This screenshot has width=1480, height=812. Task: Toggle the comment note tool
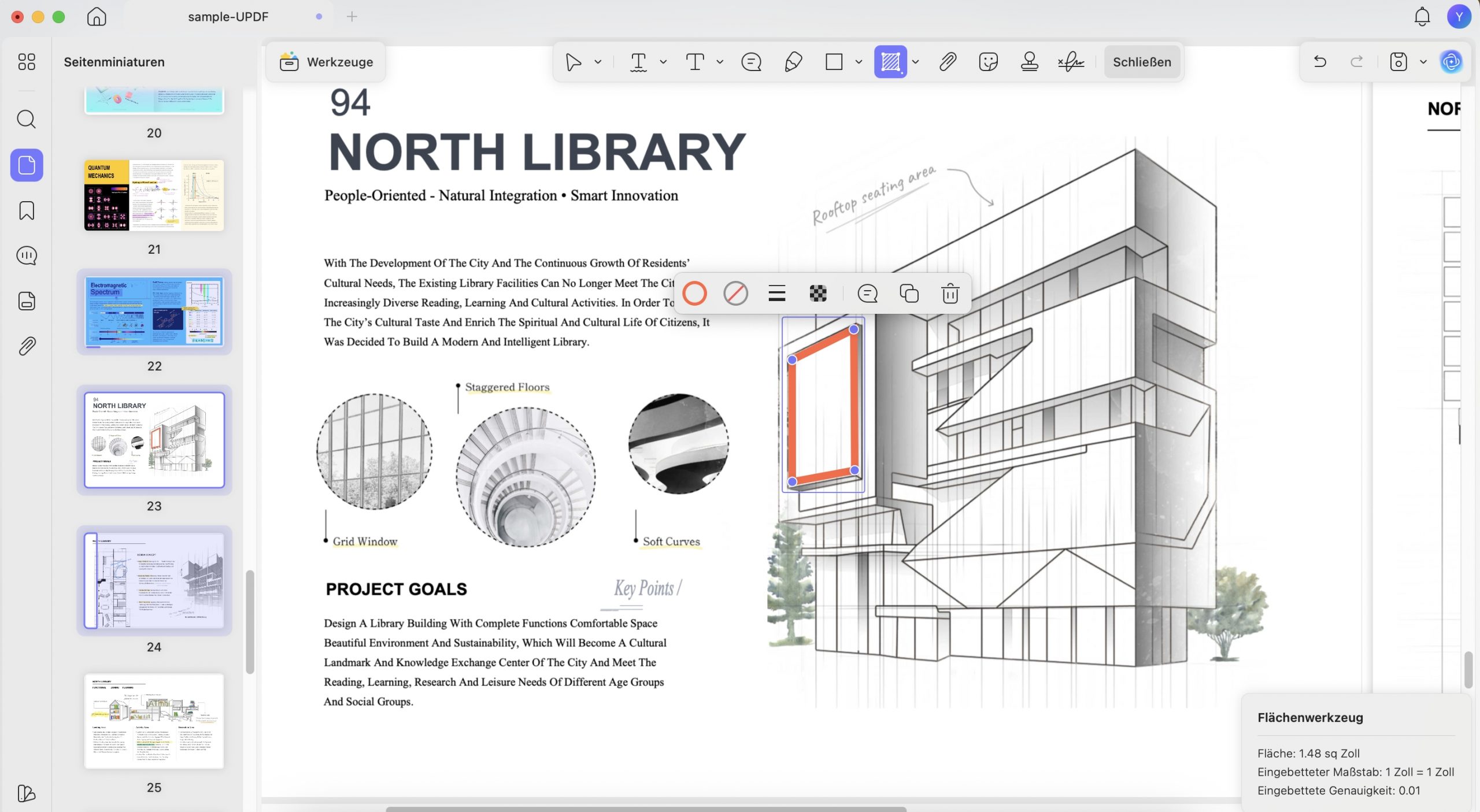[x=751, y=62]
